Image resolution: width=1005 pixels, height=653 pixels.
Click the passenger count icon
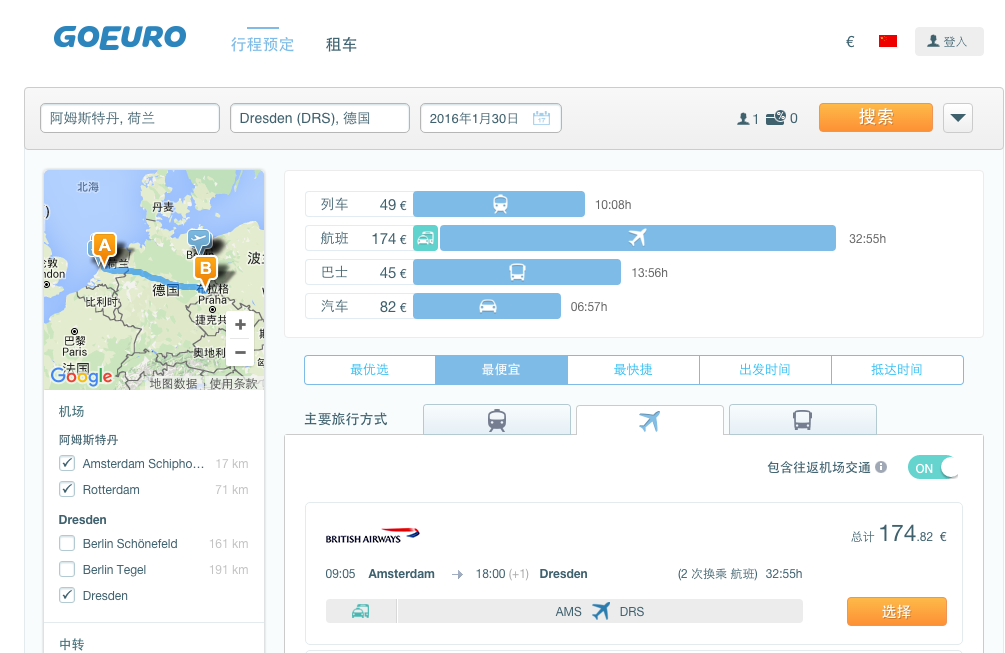pos(743,119)
